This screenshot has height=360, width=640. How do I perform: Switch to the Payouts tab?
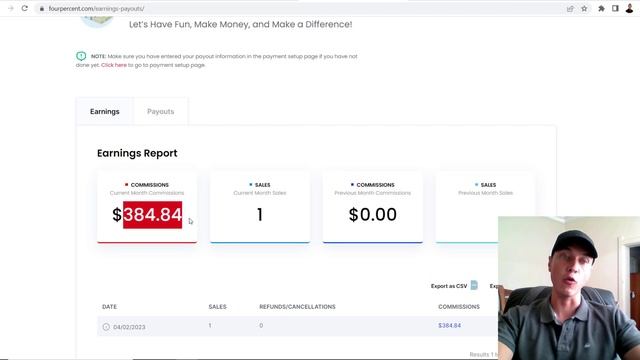160,111
